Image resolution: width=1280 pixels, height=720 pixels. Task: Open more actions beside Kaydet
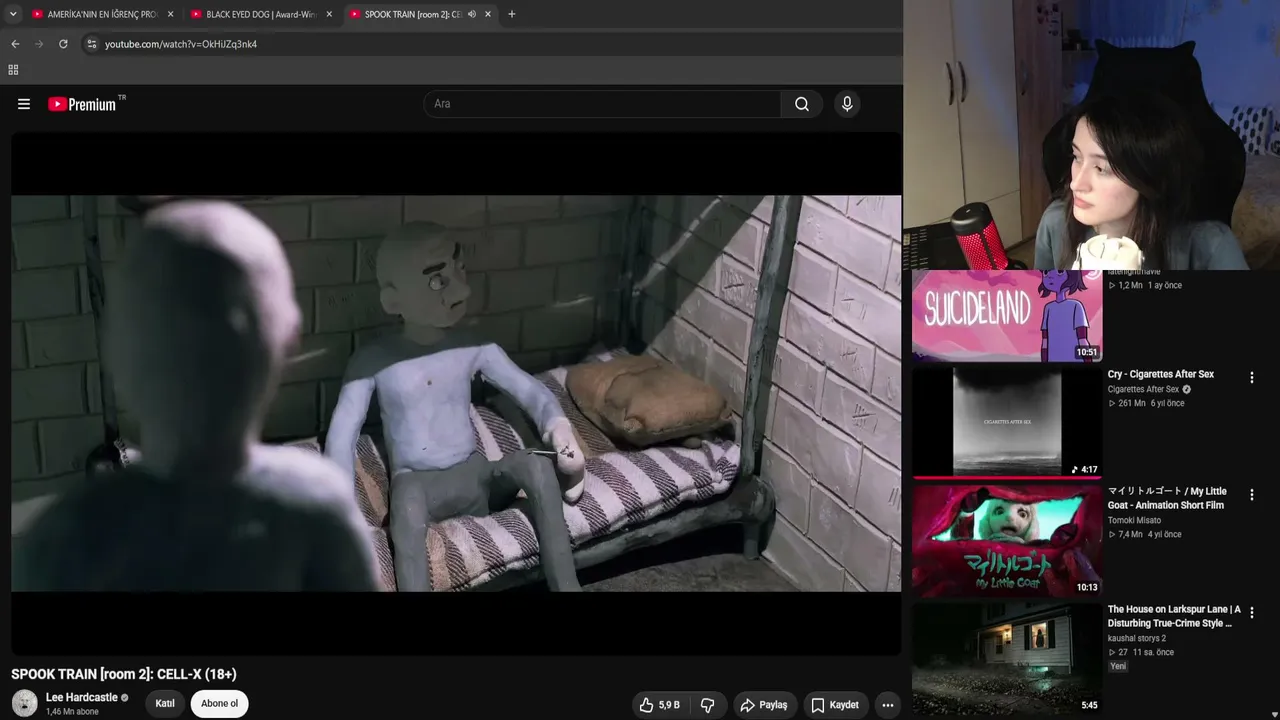point(887,705)
